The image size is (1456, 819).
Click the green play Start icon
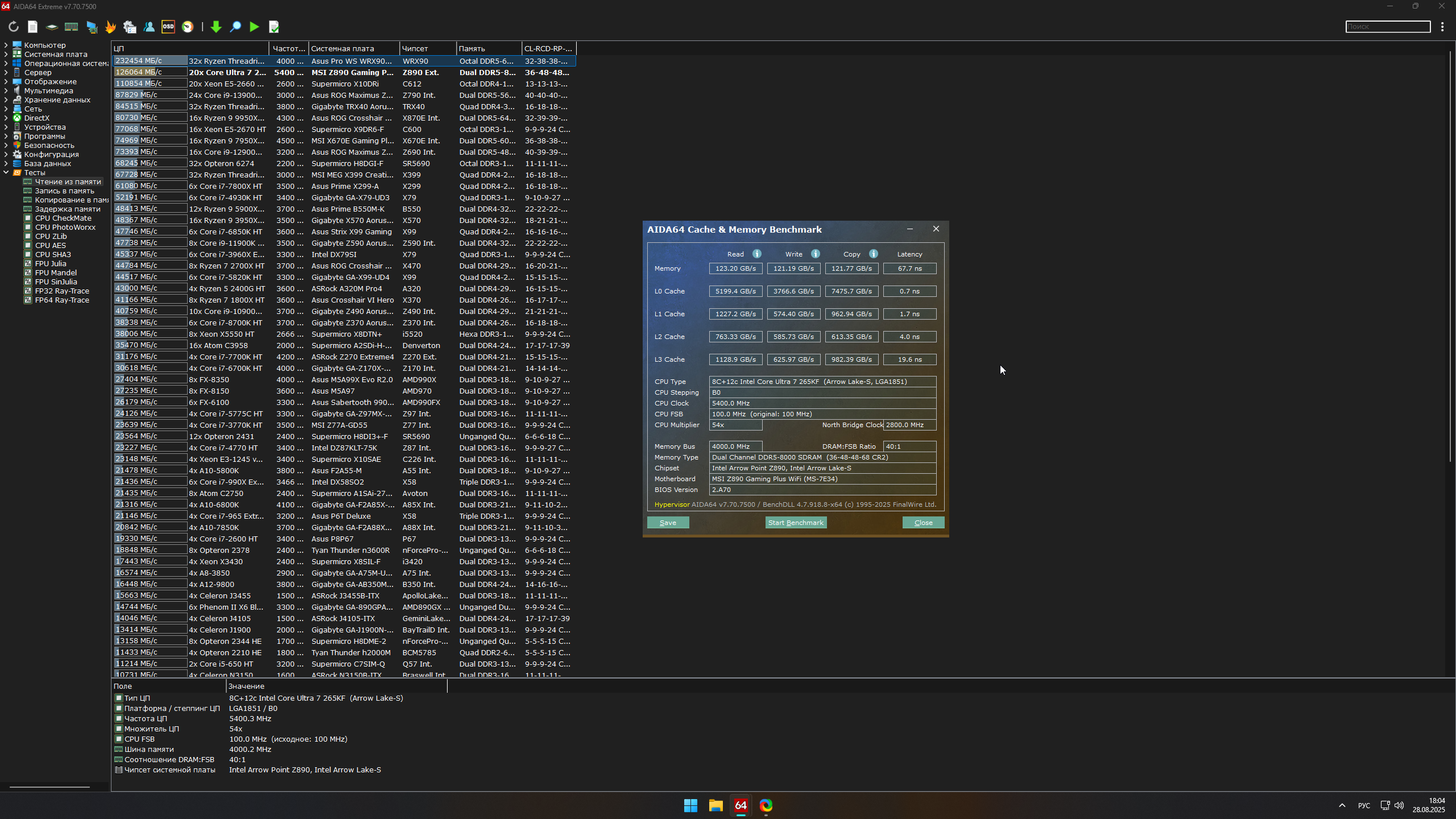coord(254,27)
